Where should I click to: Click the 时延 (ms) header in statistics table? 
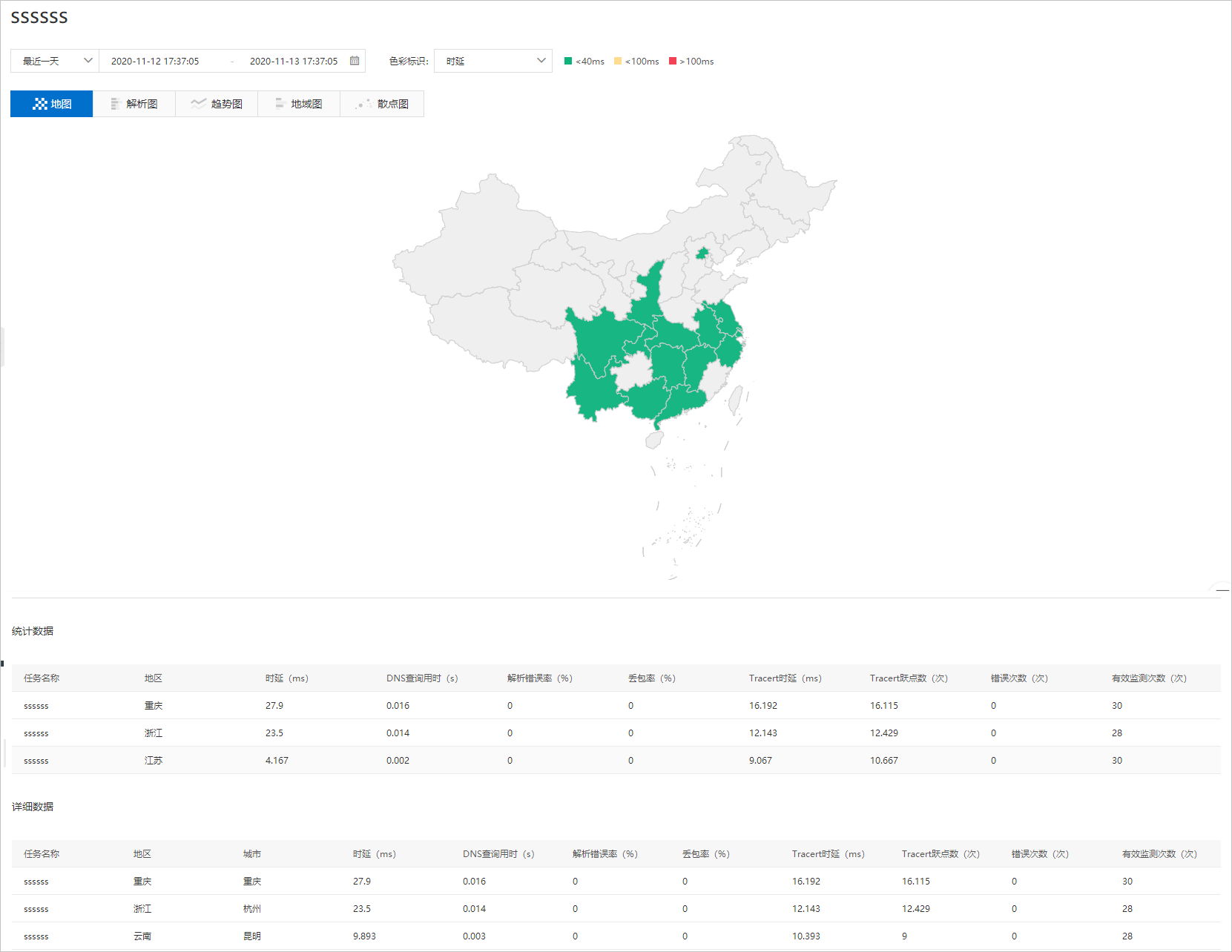(x=287, y=678)
